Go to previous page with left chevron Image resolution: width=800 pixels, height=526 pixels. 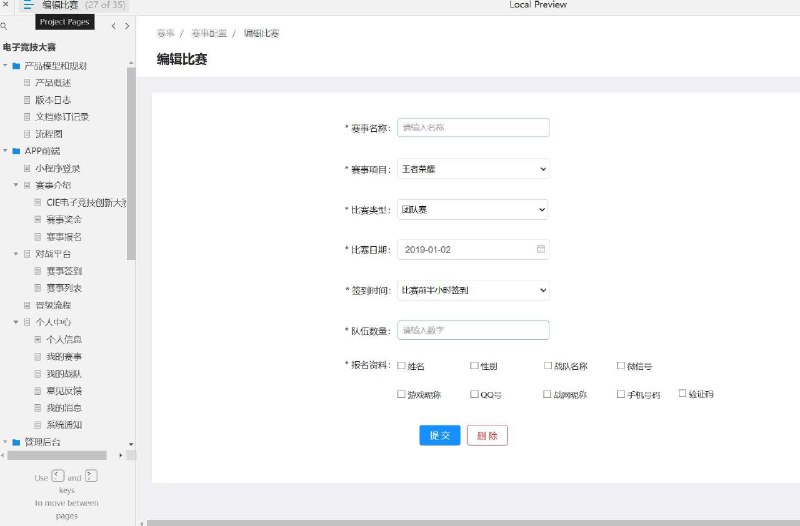[x=113, y=26]
